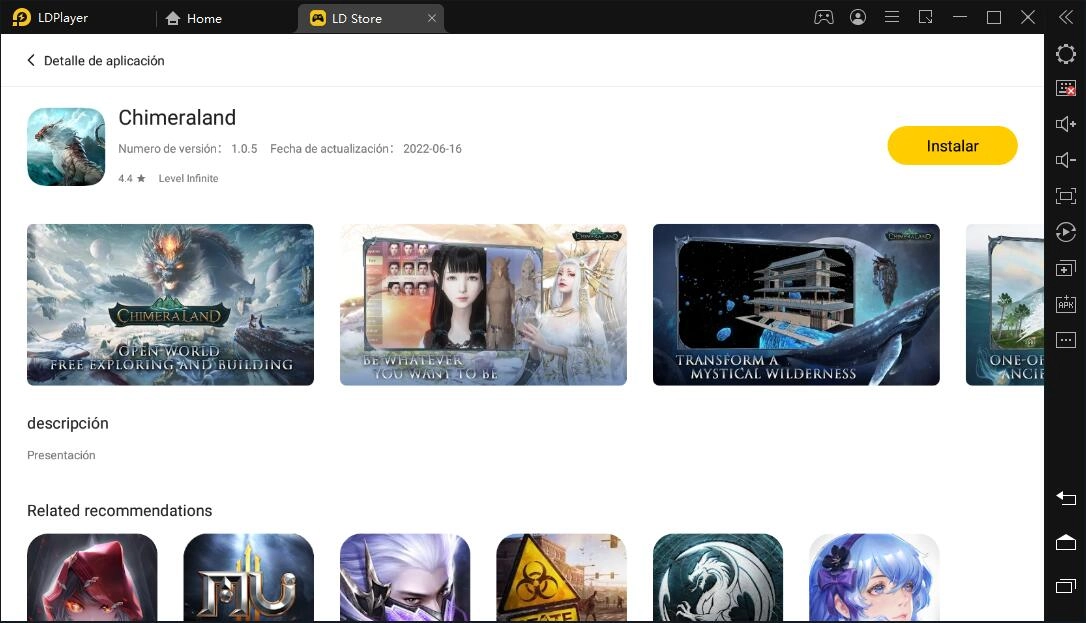Open the keyboard mapping tool
This screenshot has width=1086, height=623.
coord(1066,88)
